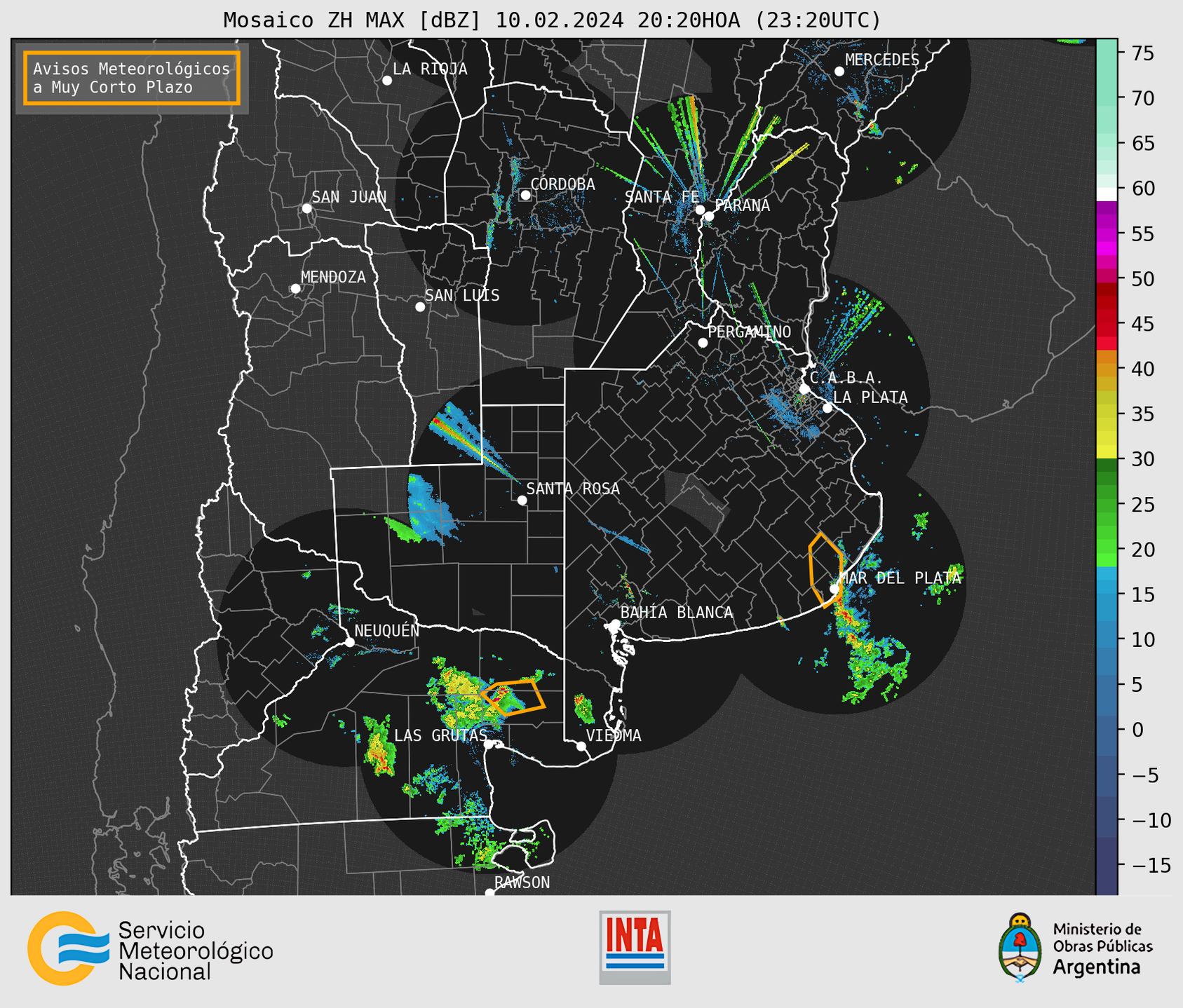Click the C.A.B.A. city marker dot
This screenshot has height=1008, width=1183.
805,389
